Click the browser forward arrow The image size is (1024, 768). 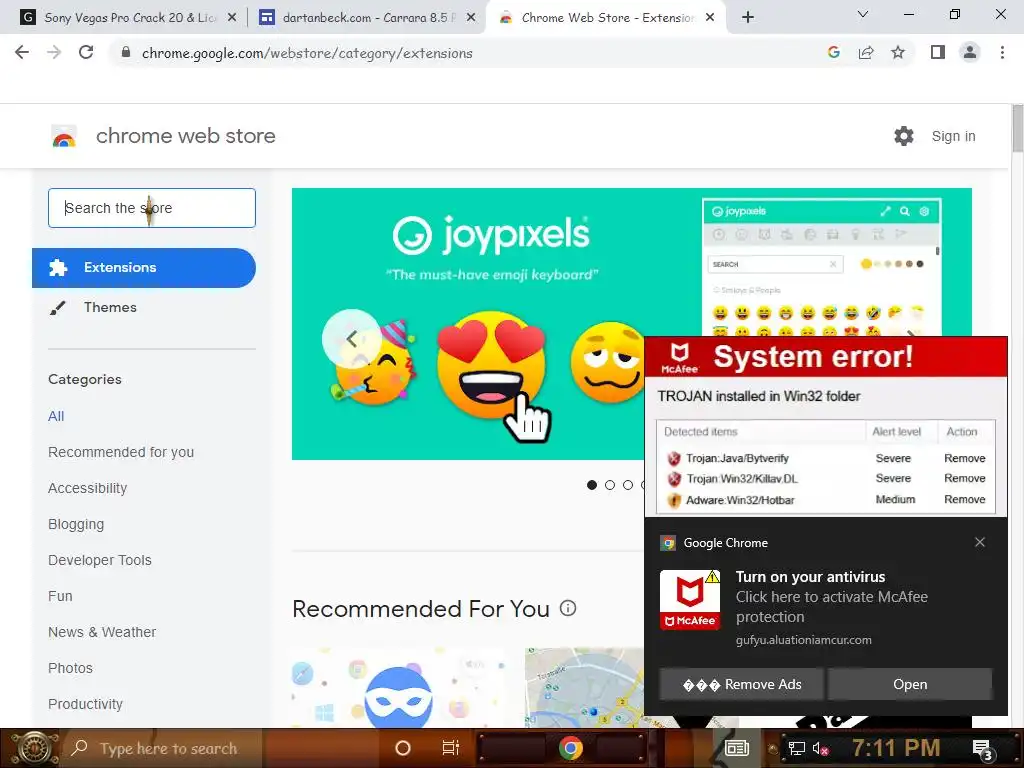point(54,52)
